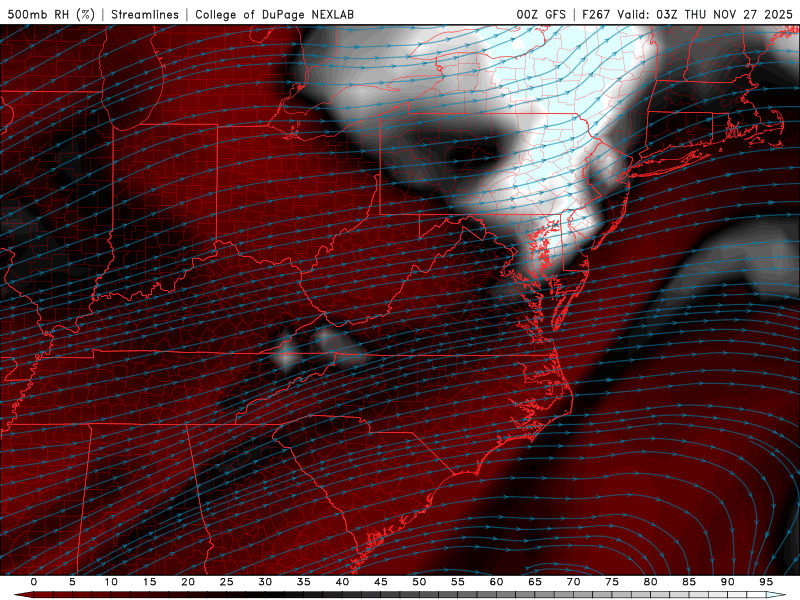This screenshot has height=600, width=800.
Task: Click the '500mb RH (%)' title text
Action: coord(51,14)
